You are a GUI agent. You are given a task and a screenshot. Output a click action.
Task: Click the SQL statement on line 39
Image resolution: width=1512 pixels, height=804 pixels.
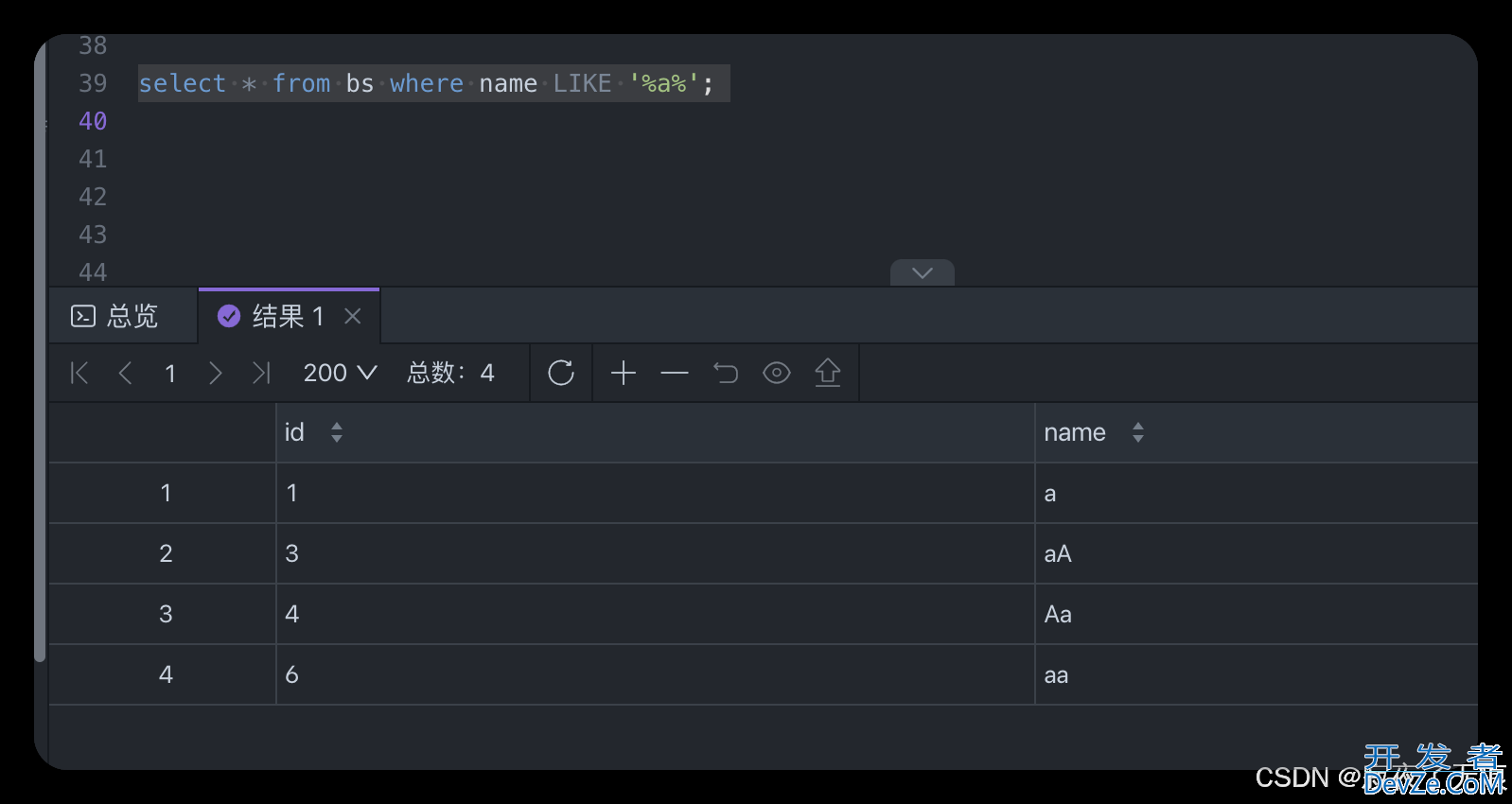click(x=426, y=83)
